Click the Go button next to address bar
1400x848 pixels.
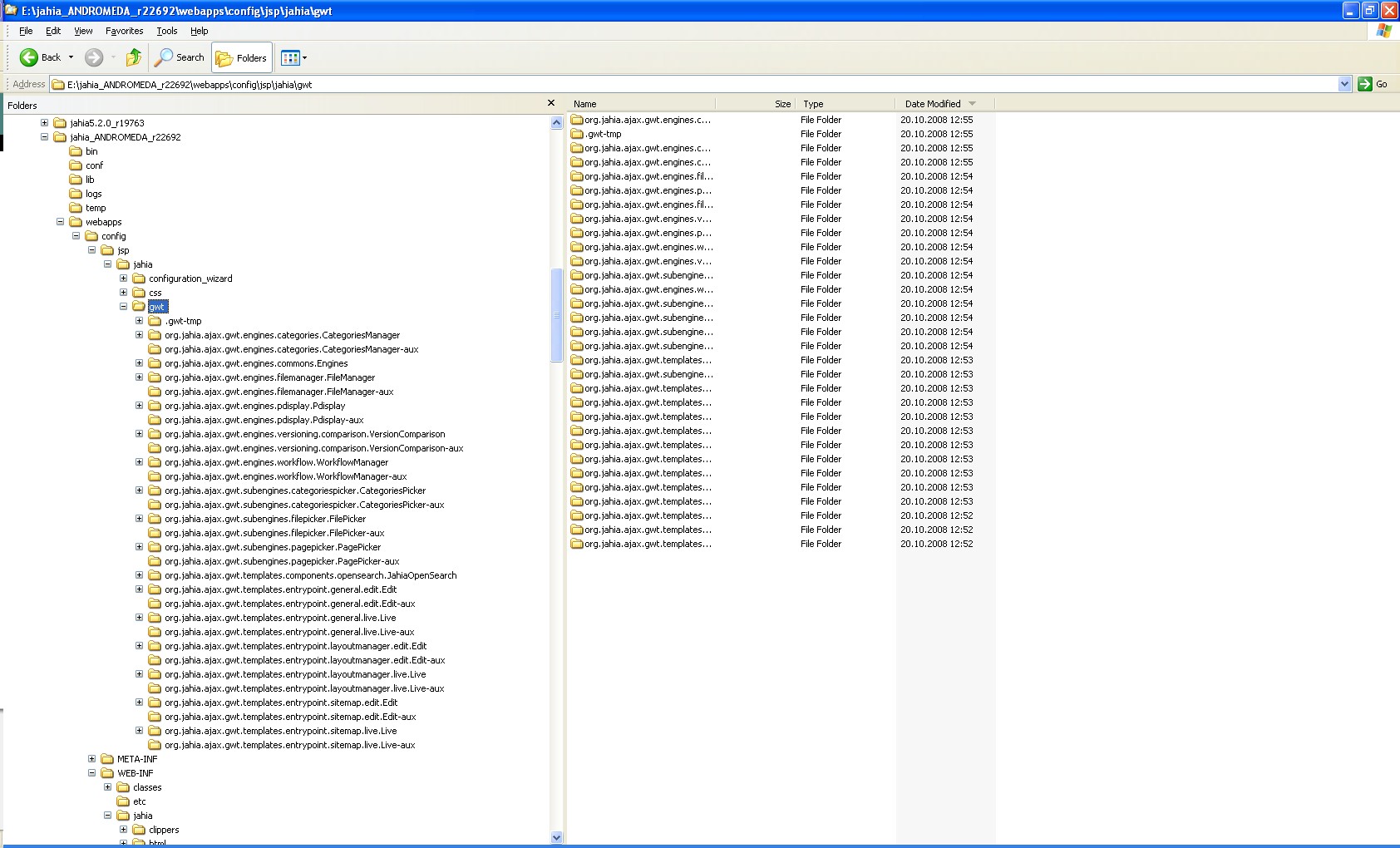1373,84
